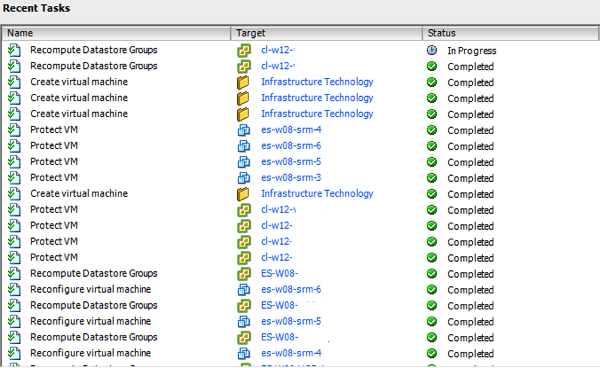Click green check for Protect VM es-w08-srm-4
This screenshot has height=368, width=600.
(432, 130)
